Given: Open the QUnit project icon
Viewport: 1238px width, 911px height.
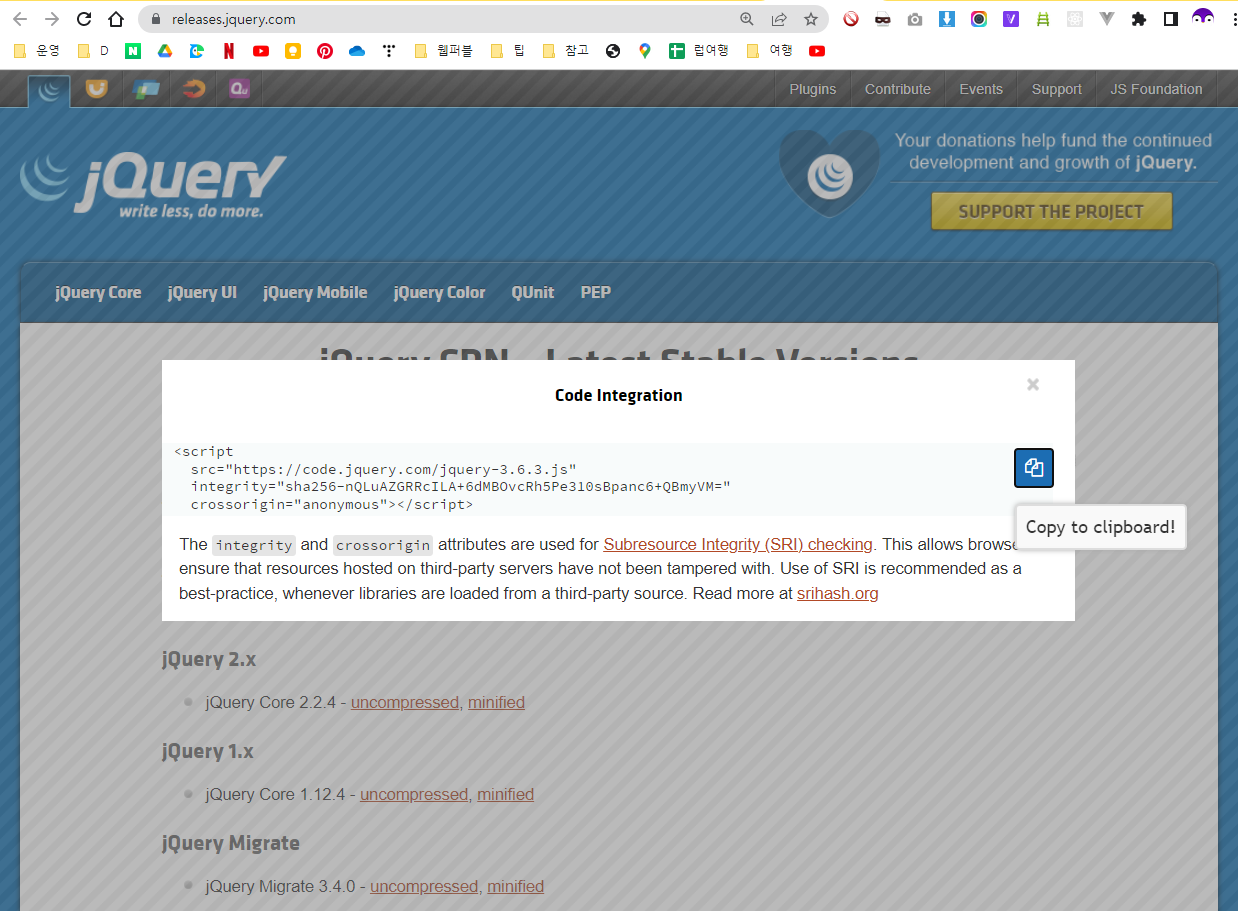Looking at the screenshot, I should 239,89.
